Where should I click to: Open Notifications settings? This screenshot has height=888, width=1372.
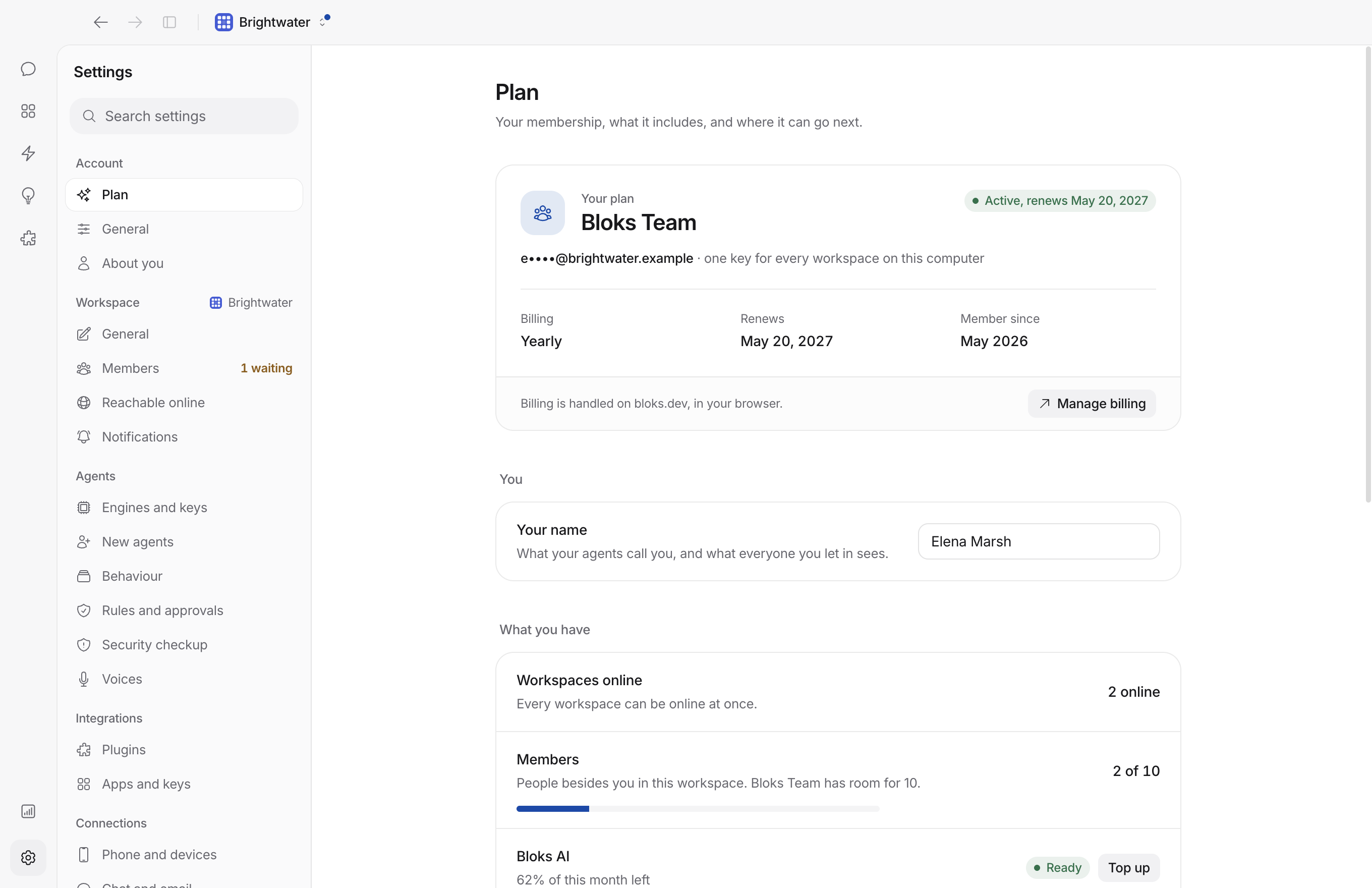pyautogui.click(x=184, y=437)
